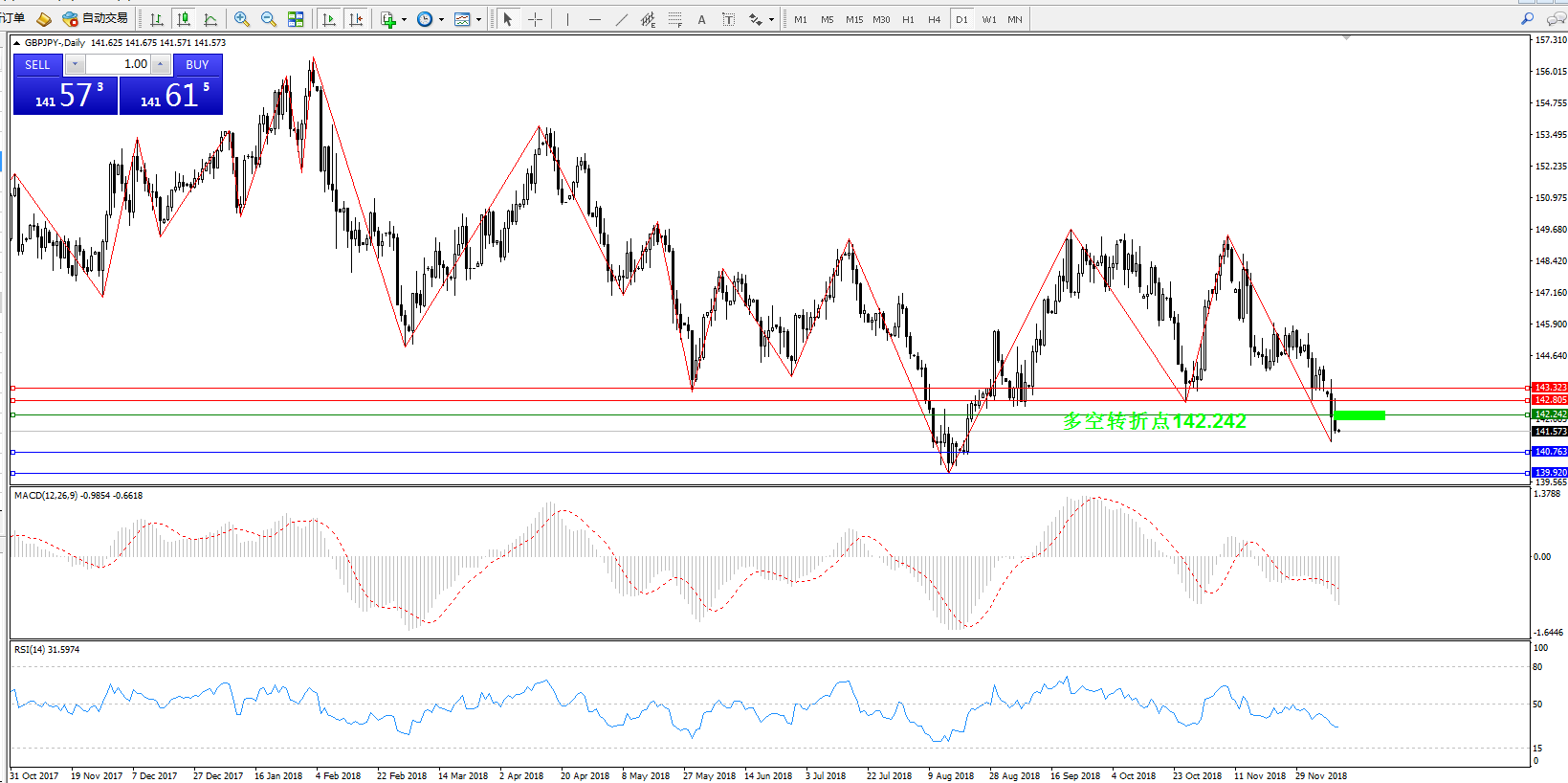Pick the Fibonacci retracement tool
Viewport: 1568px width, 783px height.
pos(674,19)
